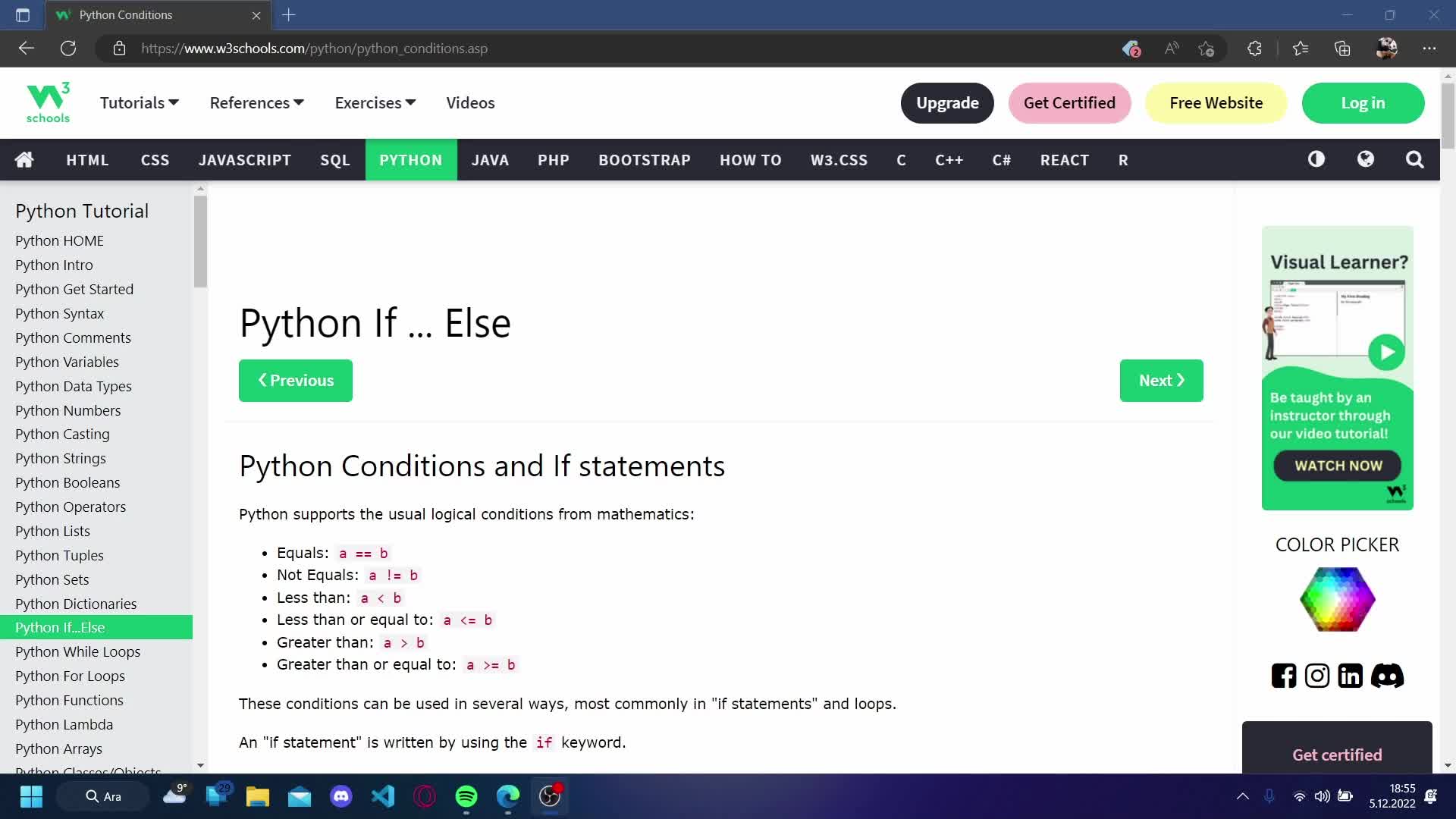
Task: Click the Previous navigation button
Action: pyautogui.click(x=296, y=380)
